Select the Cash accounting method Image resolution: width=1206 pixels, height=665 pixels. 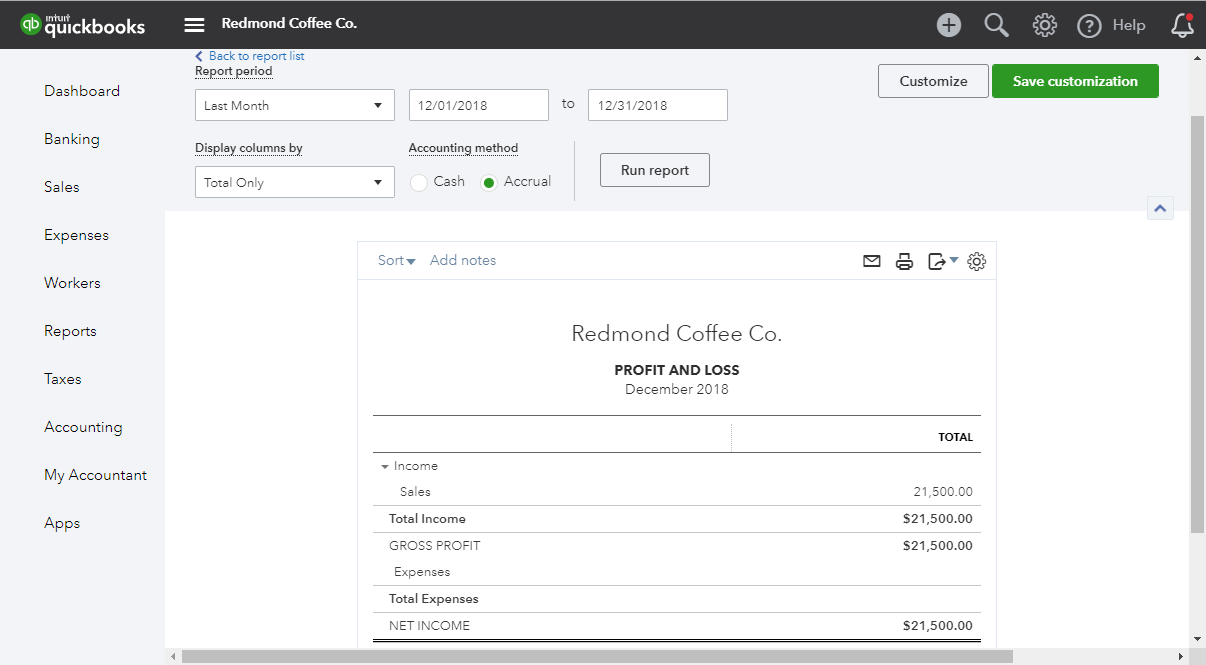point(419,182)
